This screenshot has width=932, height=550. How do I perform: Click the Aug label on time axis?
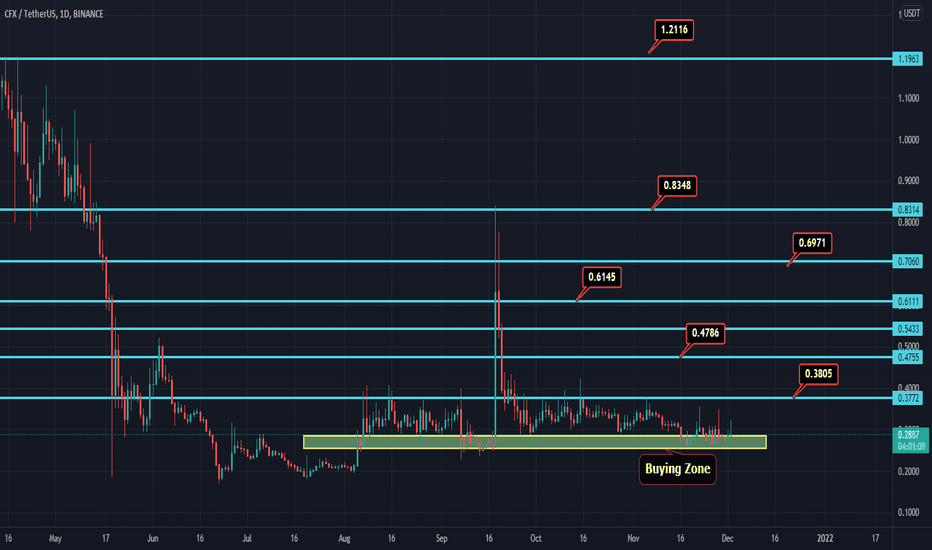point(344,539)
